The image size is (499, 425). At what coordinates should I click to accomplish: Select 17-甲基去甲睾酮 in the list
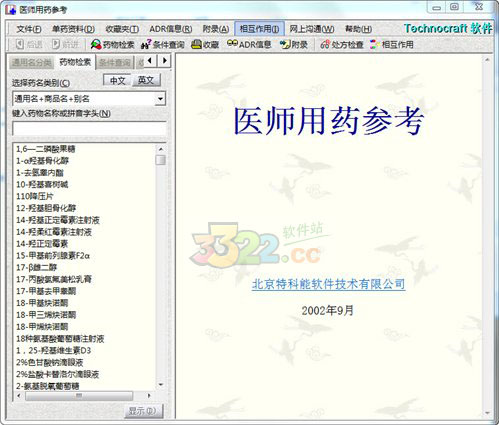click(46, 291)
